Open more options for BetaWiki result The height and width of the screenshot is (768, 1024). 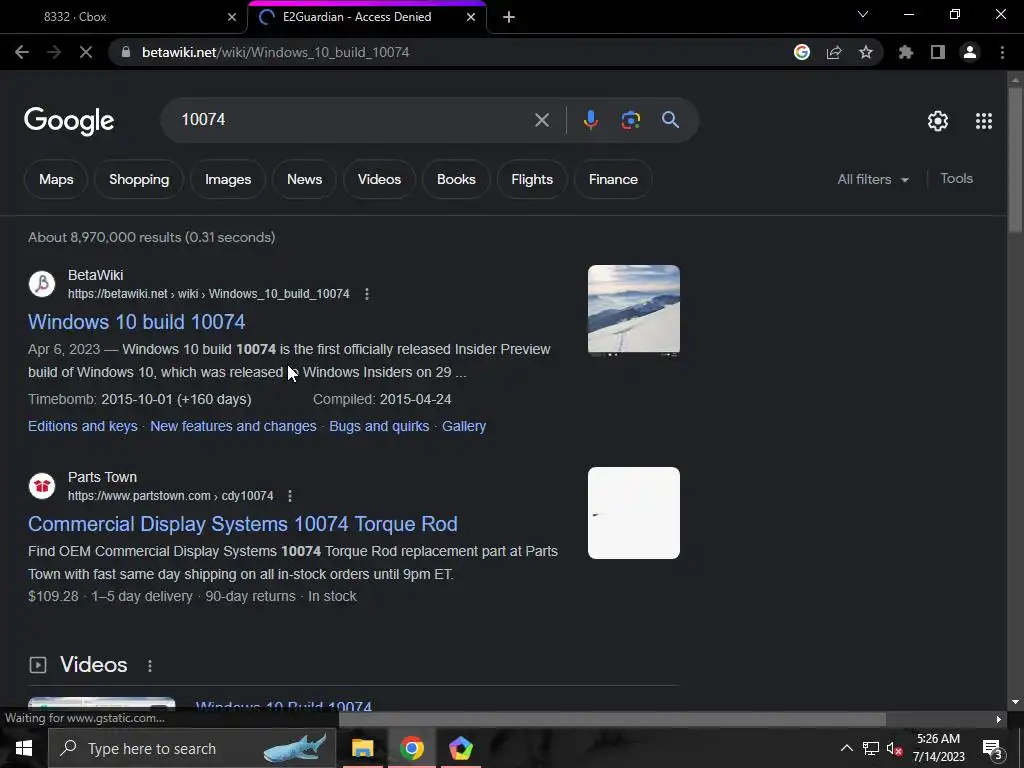point(367,294)
